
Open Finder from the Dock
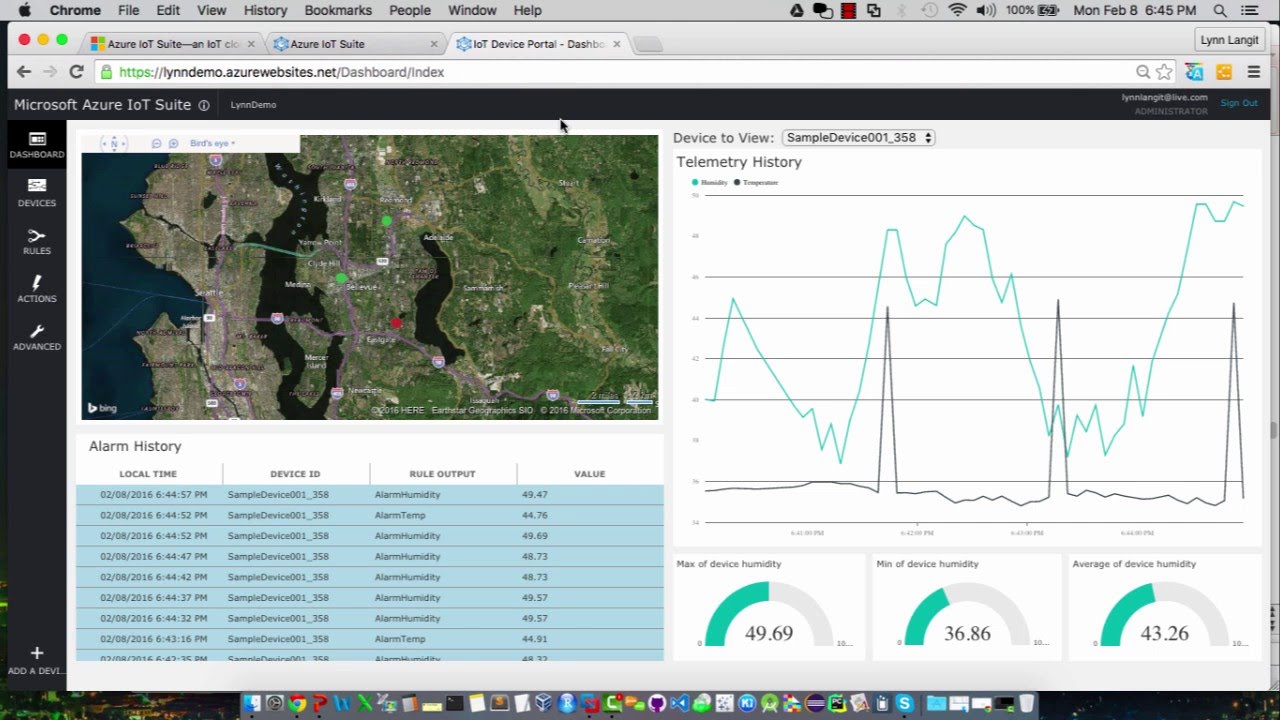pyautogui.click(x=252, y=704)
